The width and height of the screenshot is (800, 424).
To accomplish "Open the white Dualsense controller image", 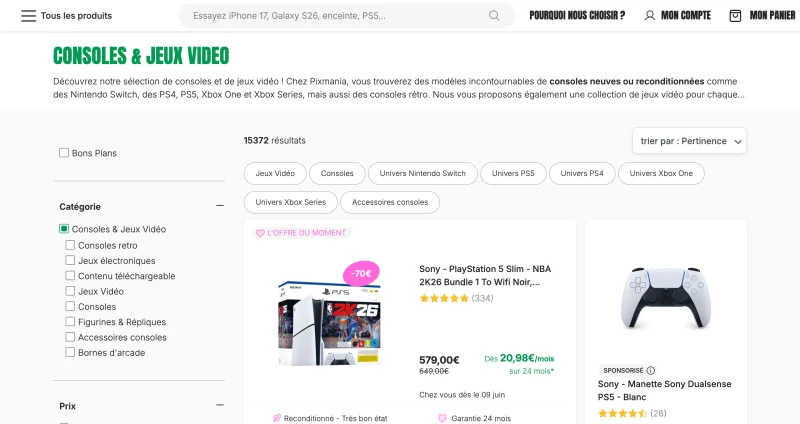I will click(666, 298).
